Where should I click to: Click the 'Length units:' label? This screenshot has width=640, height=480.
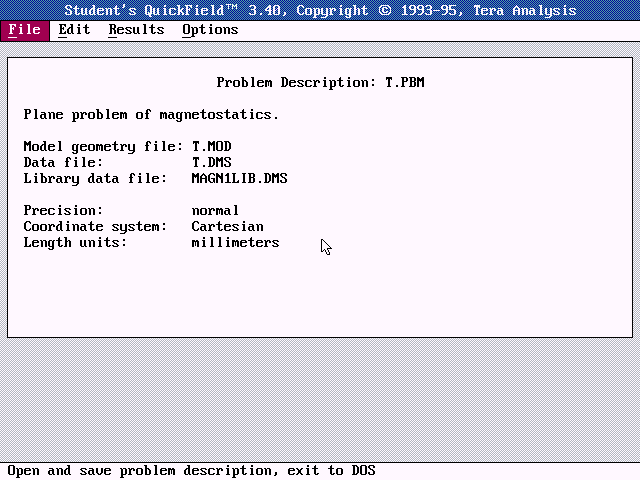(x=75, y=242)
